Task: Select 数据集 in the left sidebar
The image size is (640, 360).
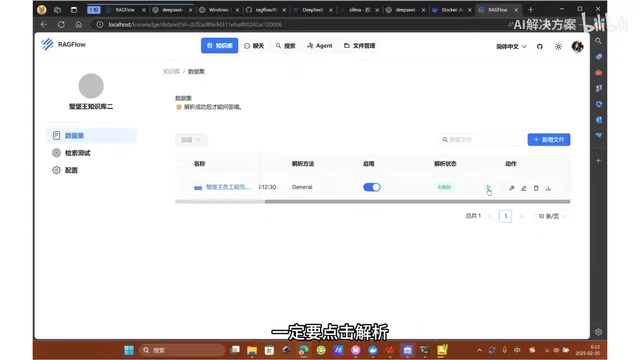Action: click(x=91, y=136)
